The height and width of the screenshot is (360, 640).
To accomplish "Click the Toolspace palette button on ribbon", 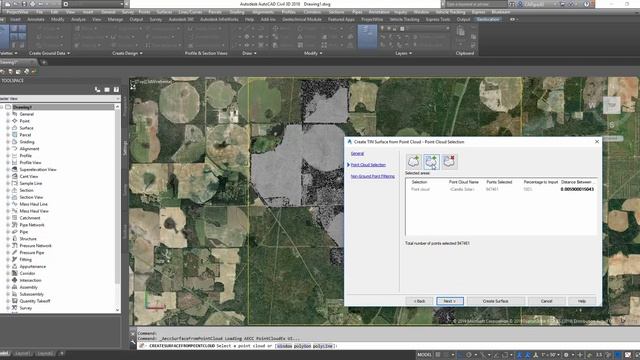I will pyautogui.click(x=4, y=36).
